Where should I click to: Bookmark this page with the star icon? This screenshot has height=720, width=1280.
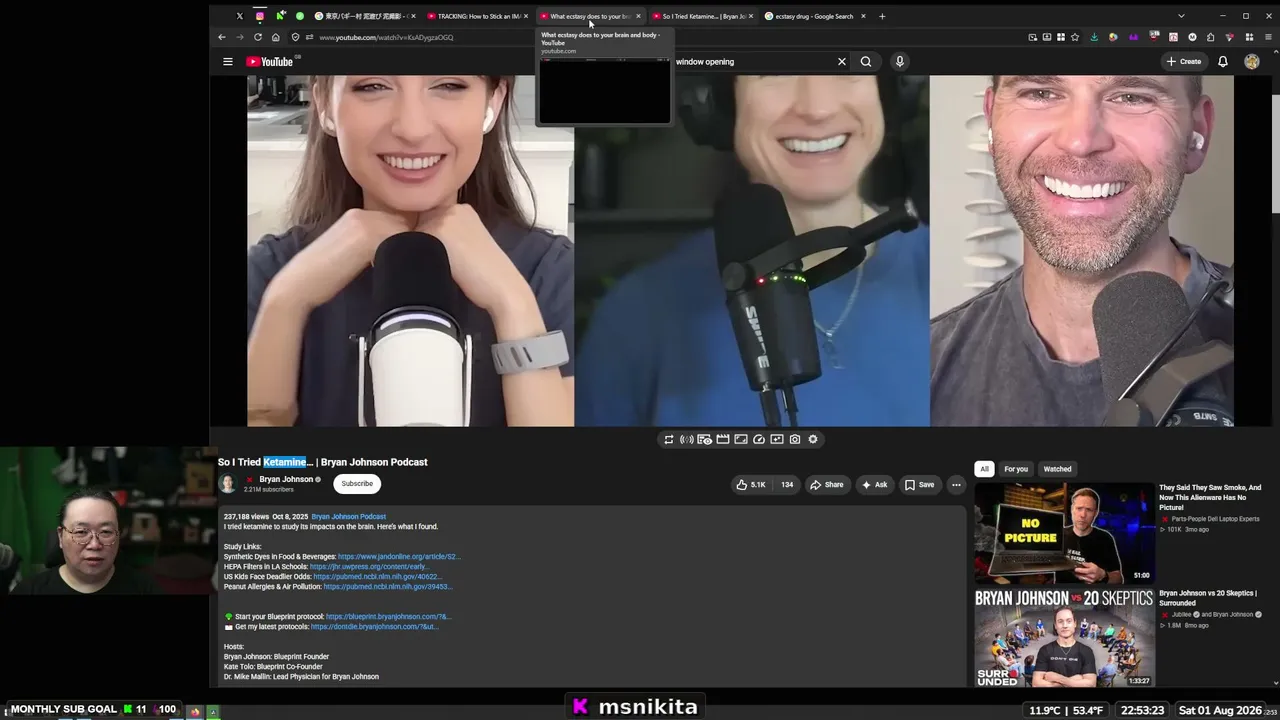(x=1075, y=37)
